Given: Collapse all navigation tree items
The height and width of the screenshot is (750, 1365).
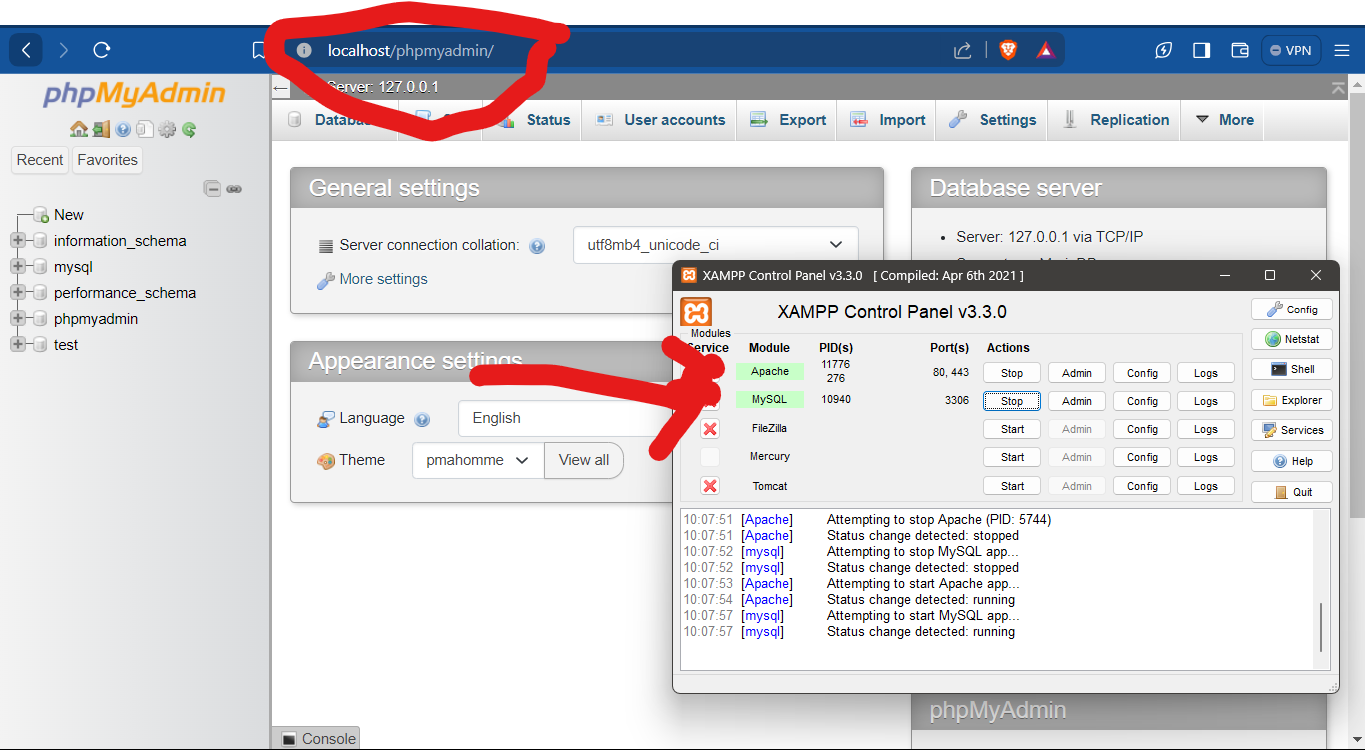Looking at the screenshot, I should tap(212, 188).
